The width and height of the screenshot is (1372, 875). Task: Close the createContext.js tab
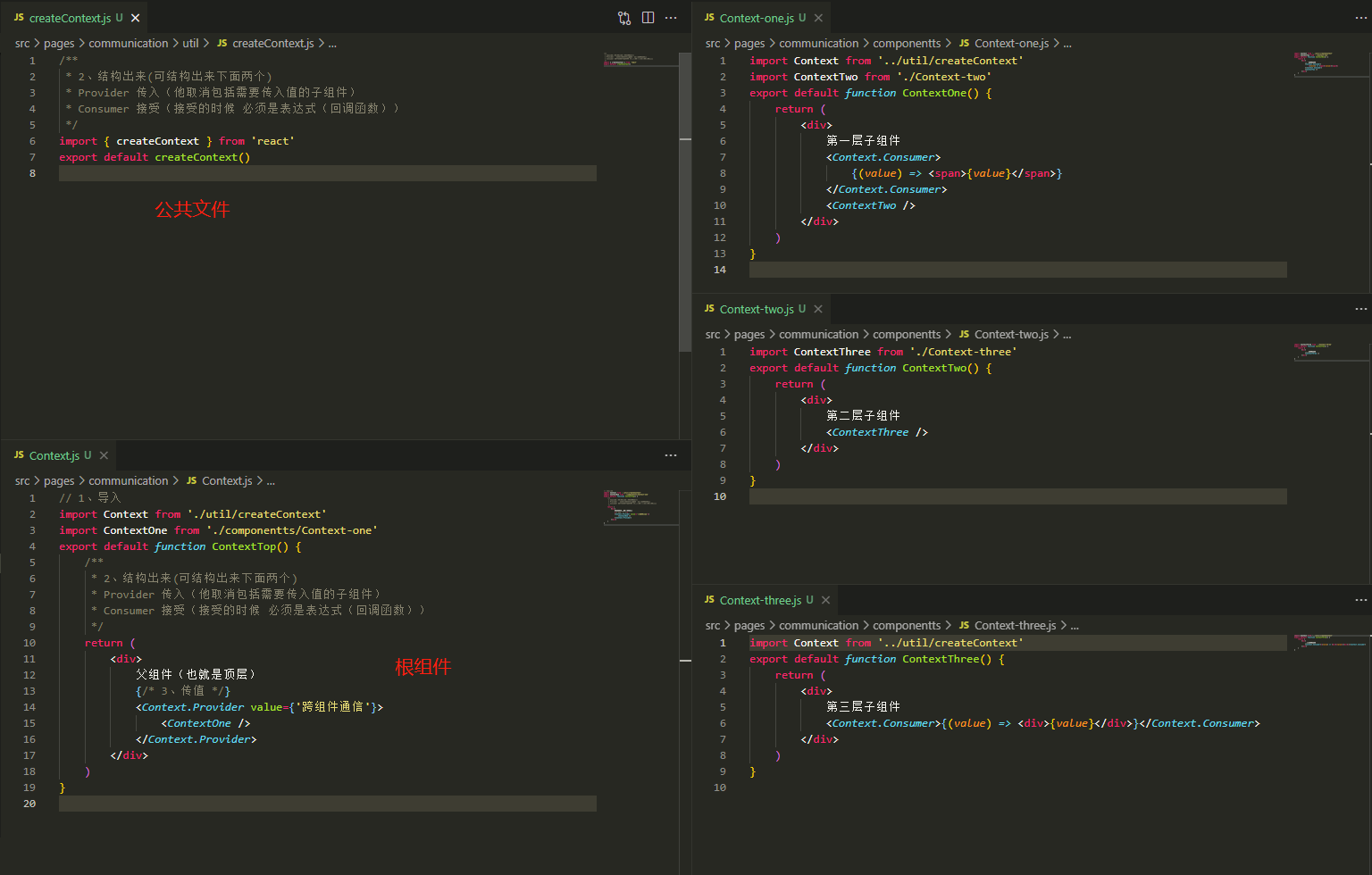click(x=136, y=18)
